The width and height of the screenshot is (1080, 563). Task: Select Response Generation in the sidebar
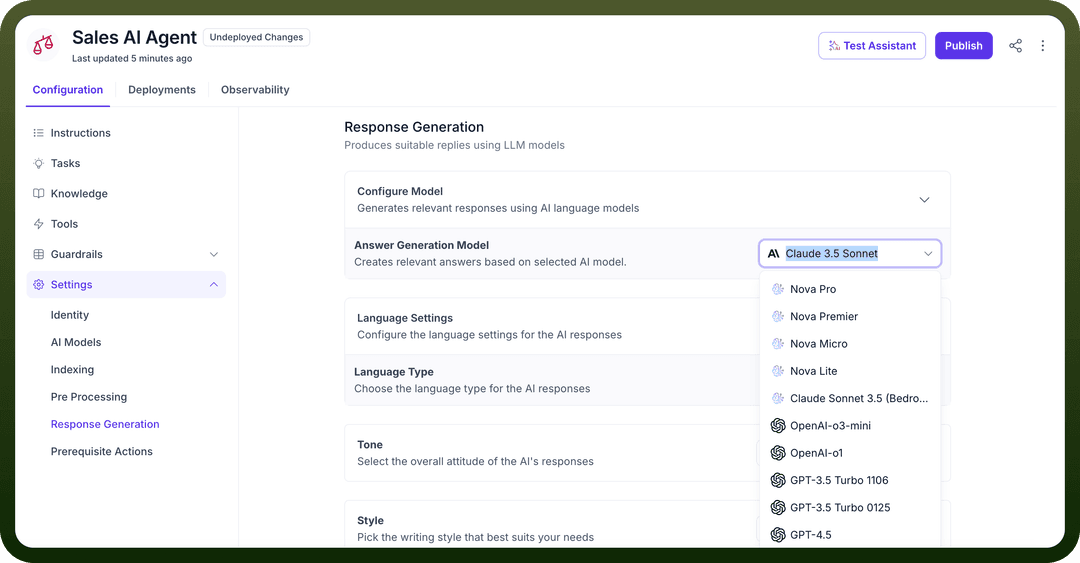coord(105,424)
